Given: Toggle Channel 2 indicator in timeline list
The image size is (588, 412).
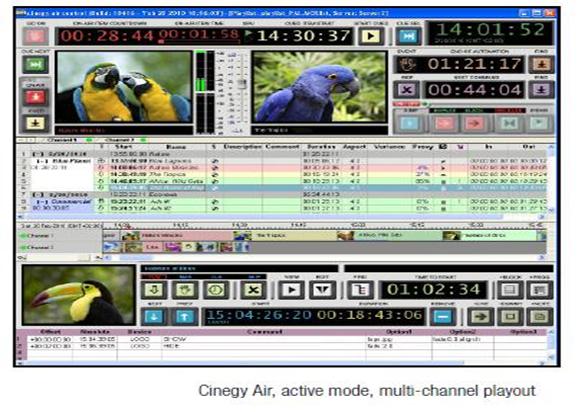Looking at the screenshot, I should tap(23, 247).
